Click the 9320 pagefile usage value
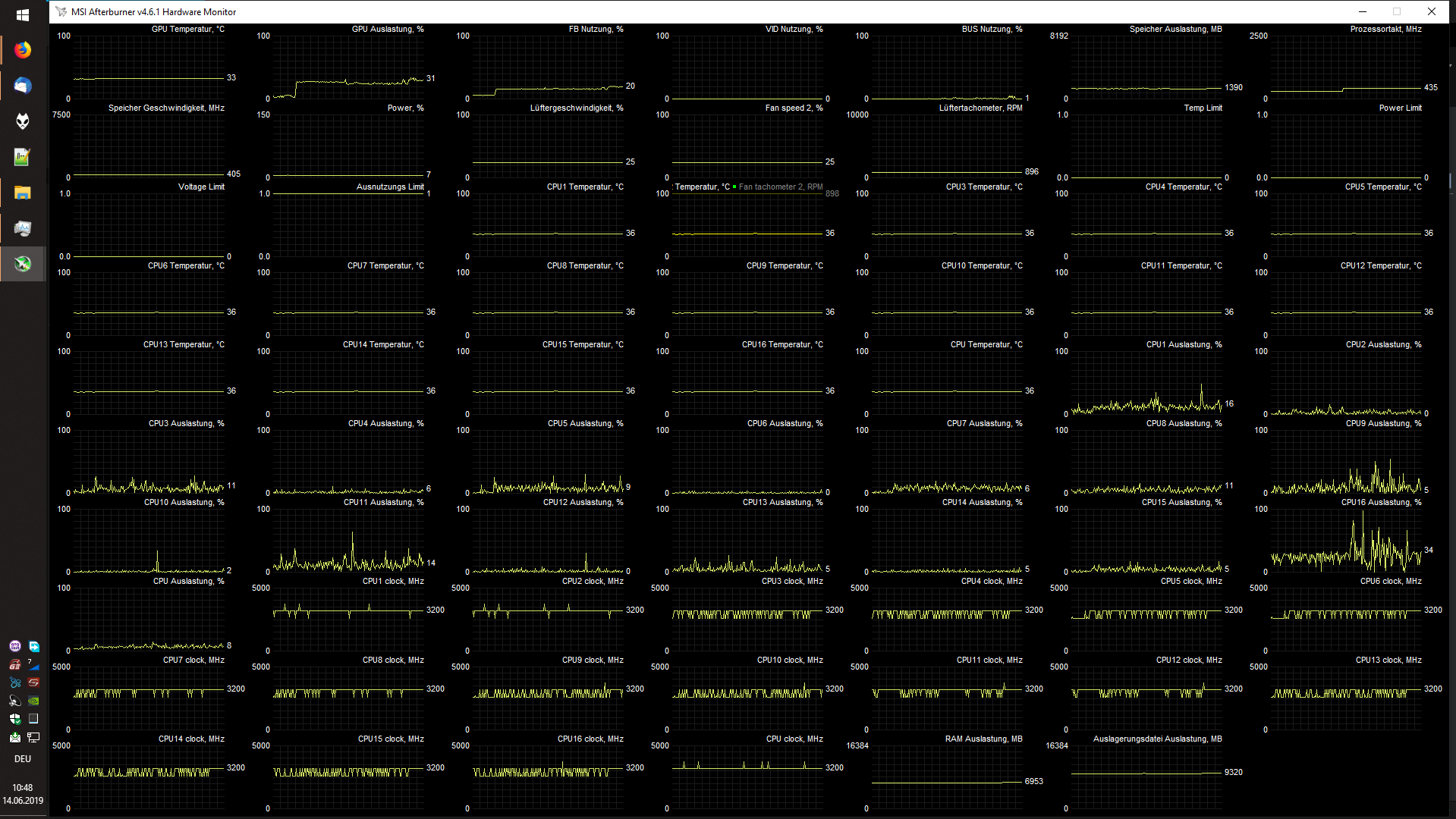 click(1233, 772)
